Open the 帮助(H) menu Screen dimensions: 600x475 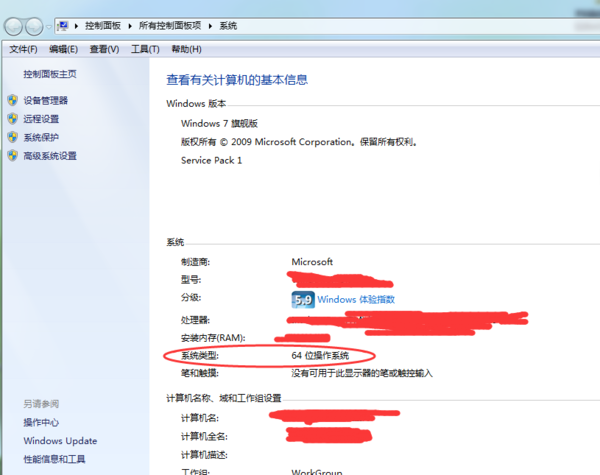tap(186, 49)
